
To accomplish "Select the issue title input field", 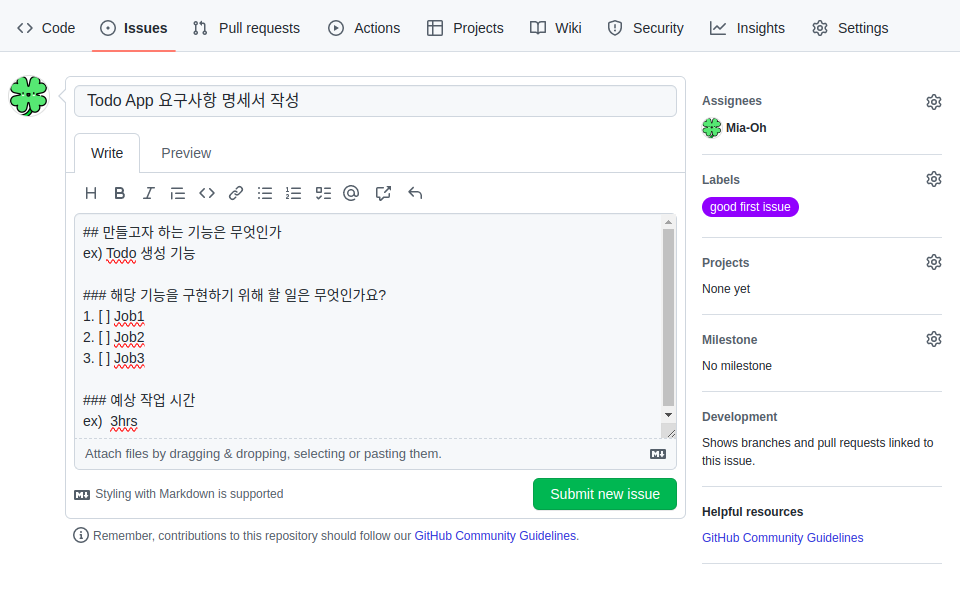I will 375,100.
